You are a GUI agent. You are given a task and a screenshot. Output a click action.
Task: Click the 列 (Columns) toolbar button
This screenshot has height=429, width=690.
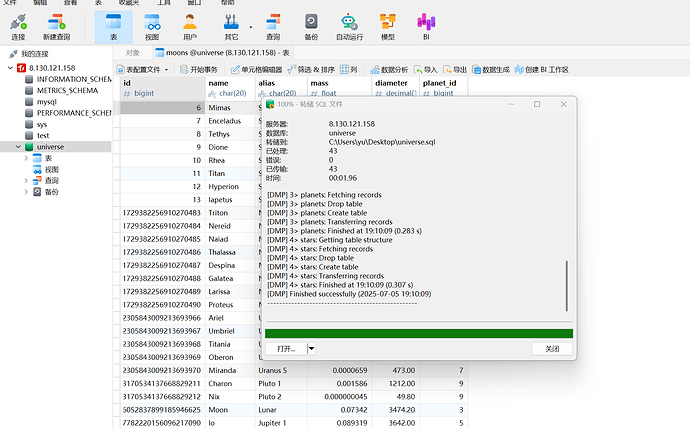349,70
